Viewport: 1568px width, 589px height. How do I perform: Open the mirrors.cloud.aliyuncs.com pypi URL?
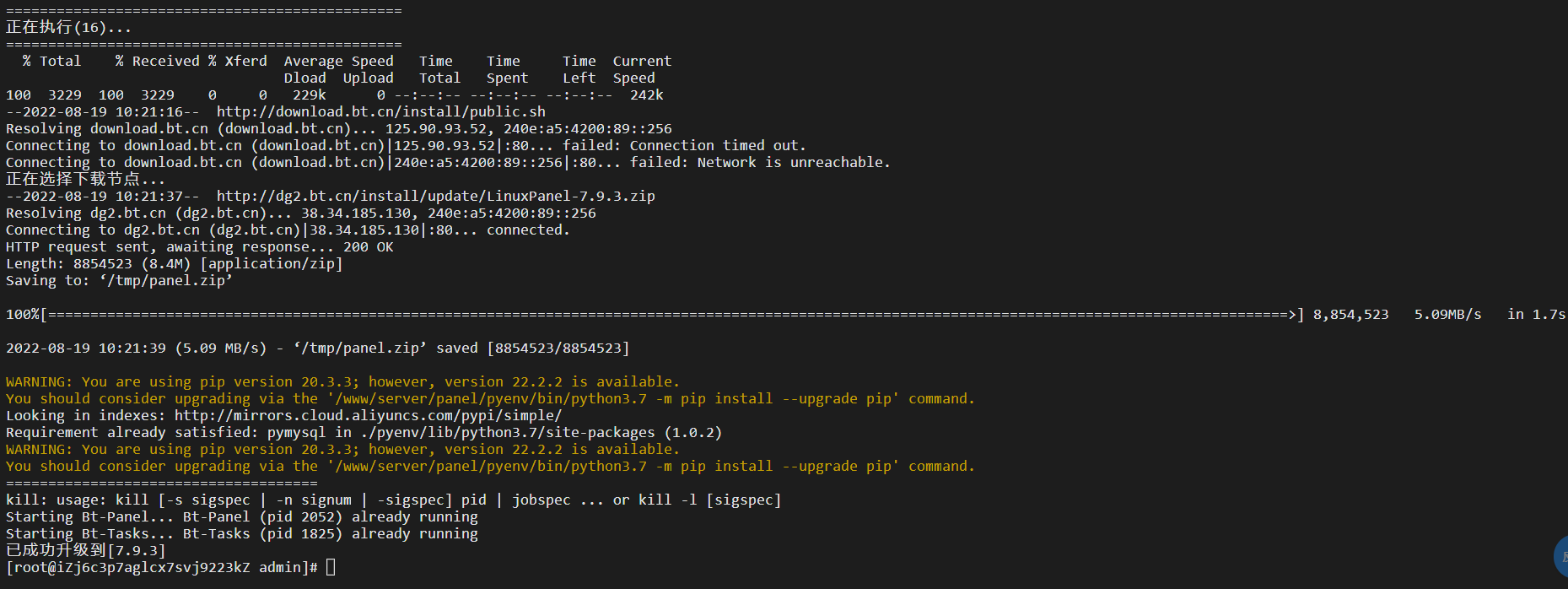click(x=368, y=415)
